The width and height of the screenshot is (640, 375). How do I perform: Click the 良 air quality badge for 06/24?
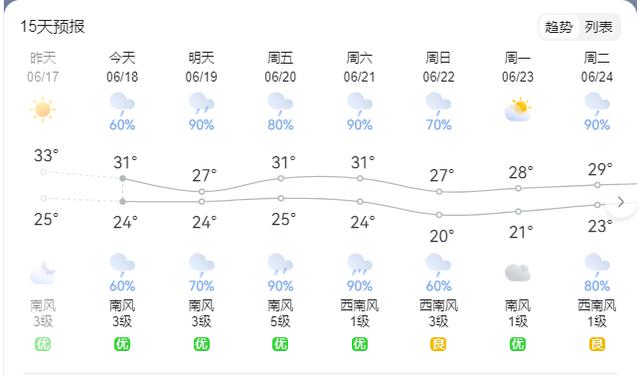[x=597, y=344]
